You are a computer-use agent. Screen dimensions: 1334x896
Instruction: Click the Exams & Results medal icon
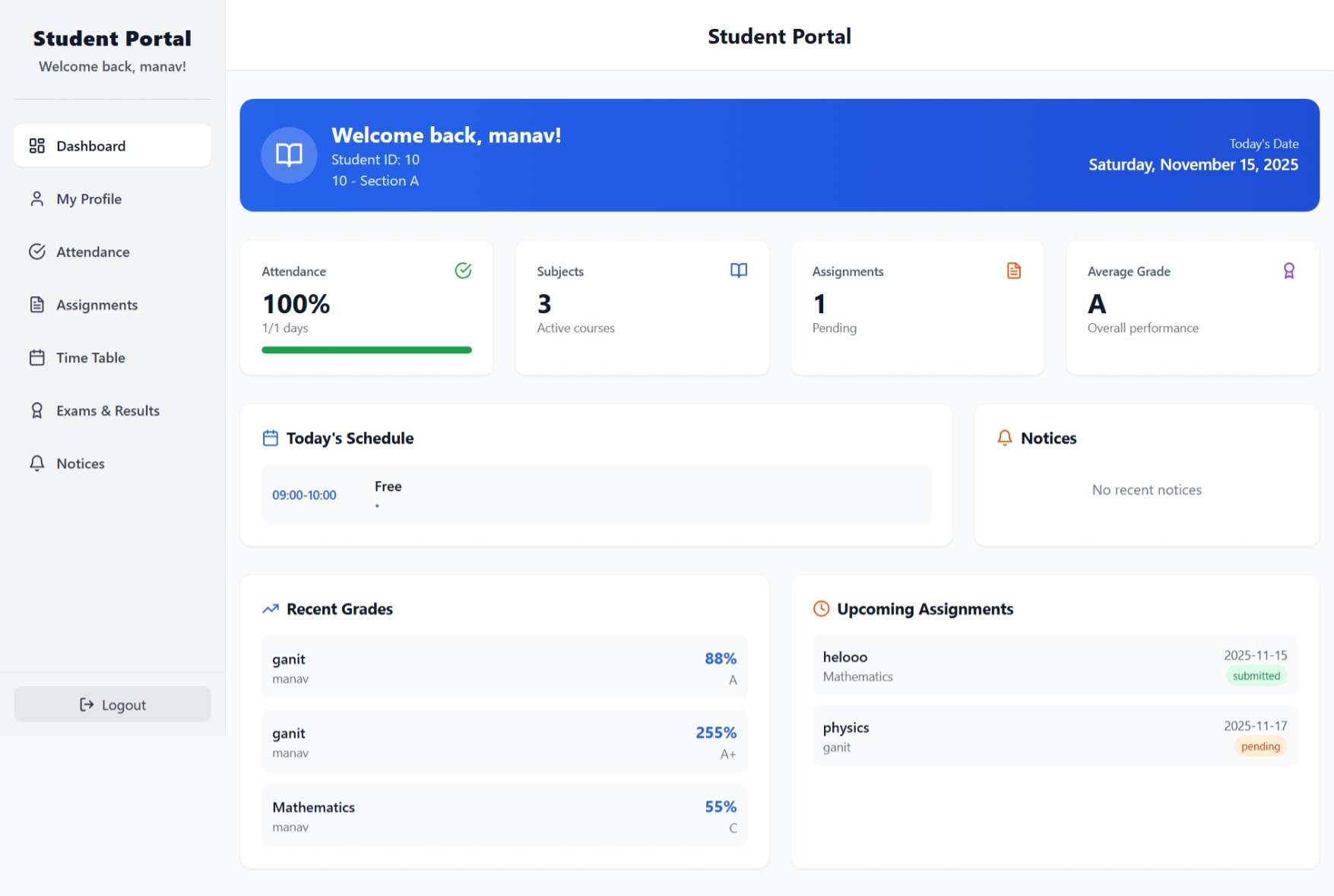(36, 410)
